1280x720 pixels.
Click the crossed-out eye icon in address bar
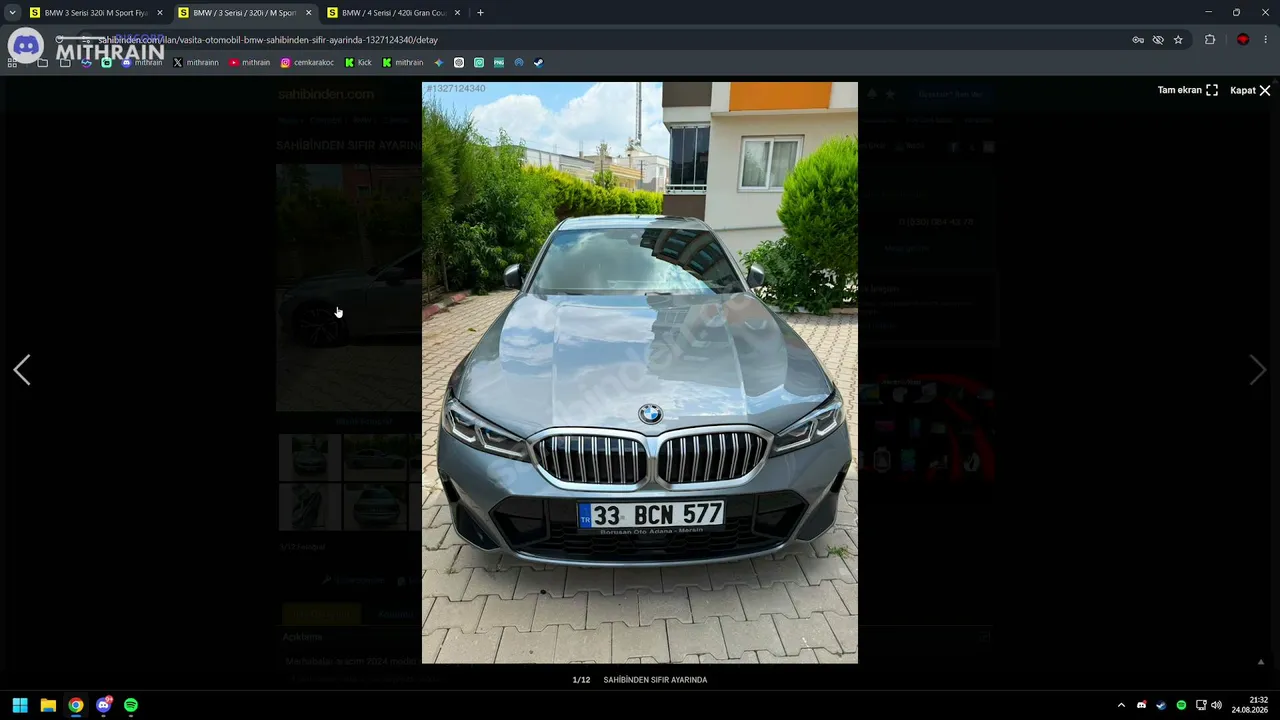tap(1158, 40)
